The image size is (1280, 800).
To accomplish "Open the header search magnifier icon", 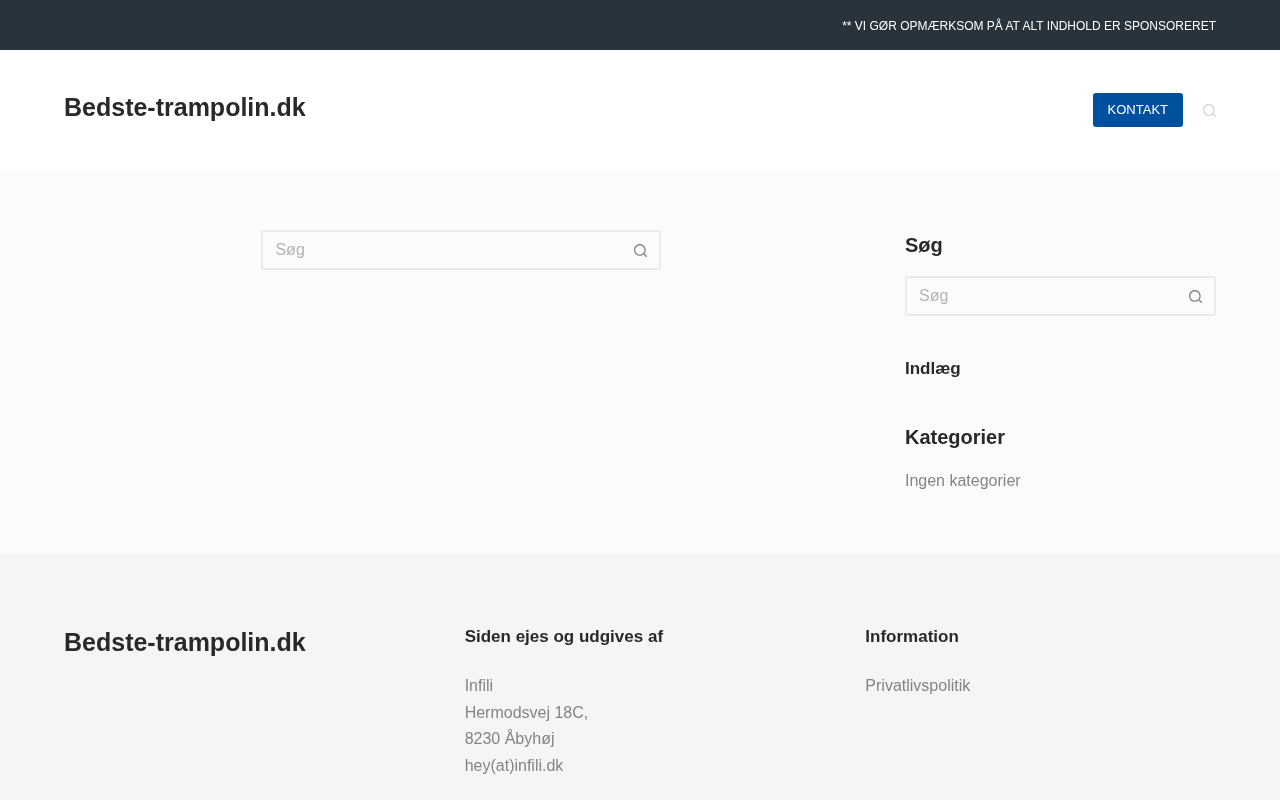I will point(1209,111).
